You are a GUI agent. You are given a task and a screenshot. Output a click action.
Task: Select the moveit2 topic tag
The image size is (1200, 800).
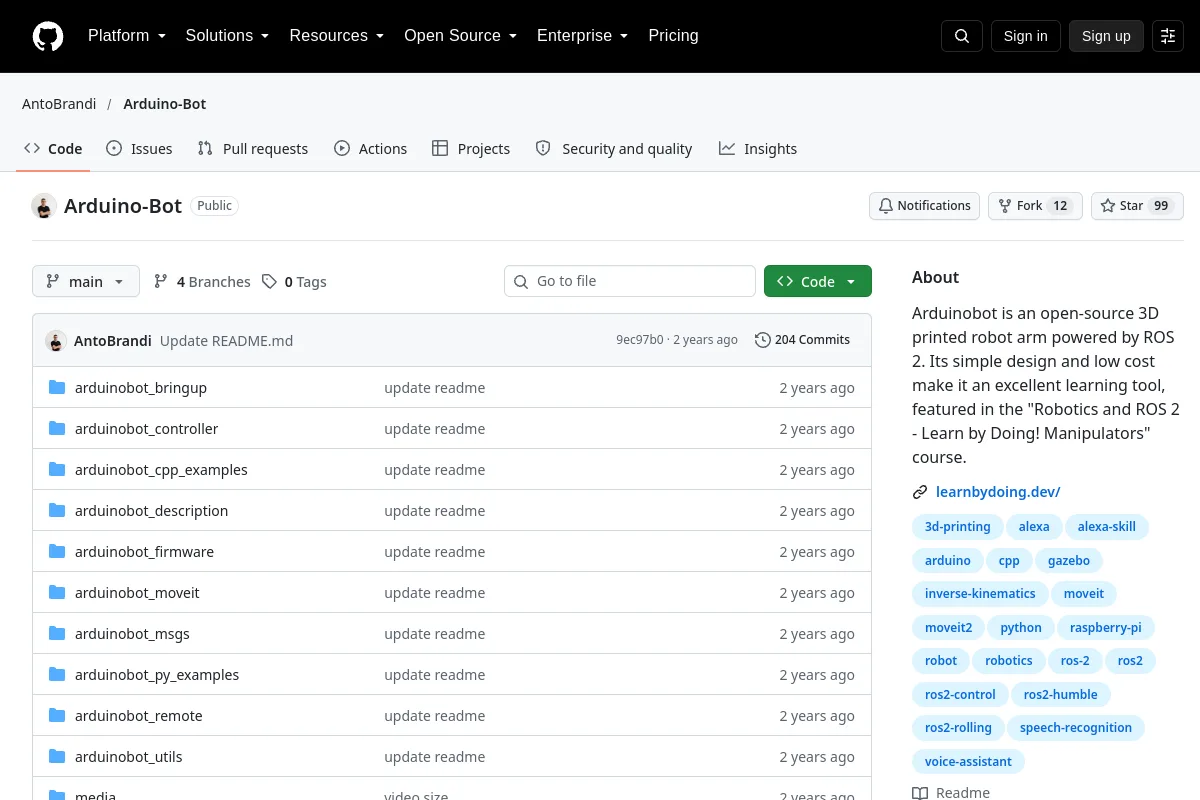(x=949, y=628)
